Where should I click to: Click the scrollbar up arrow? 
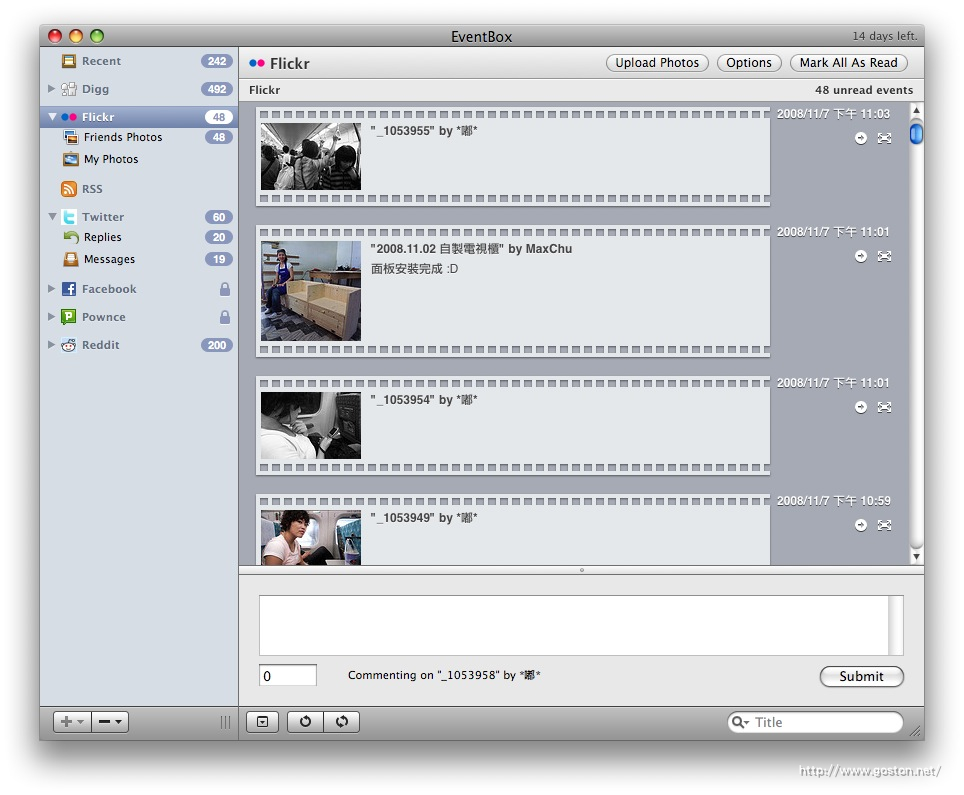pos(916,111)
